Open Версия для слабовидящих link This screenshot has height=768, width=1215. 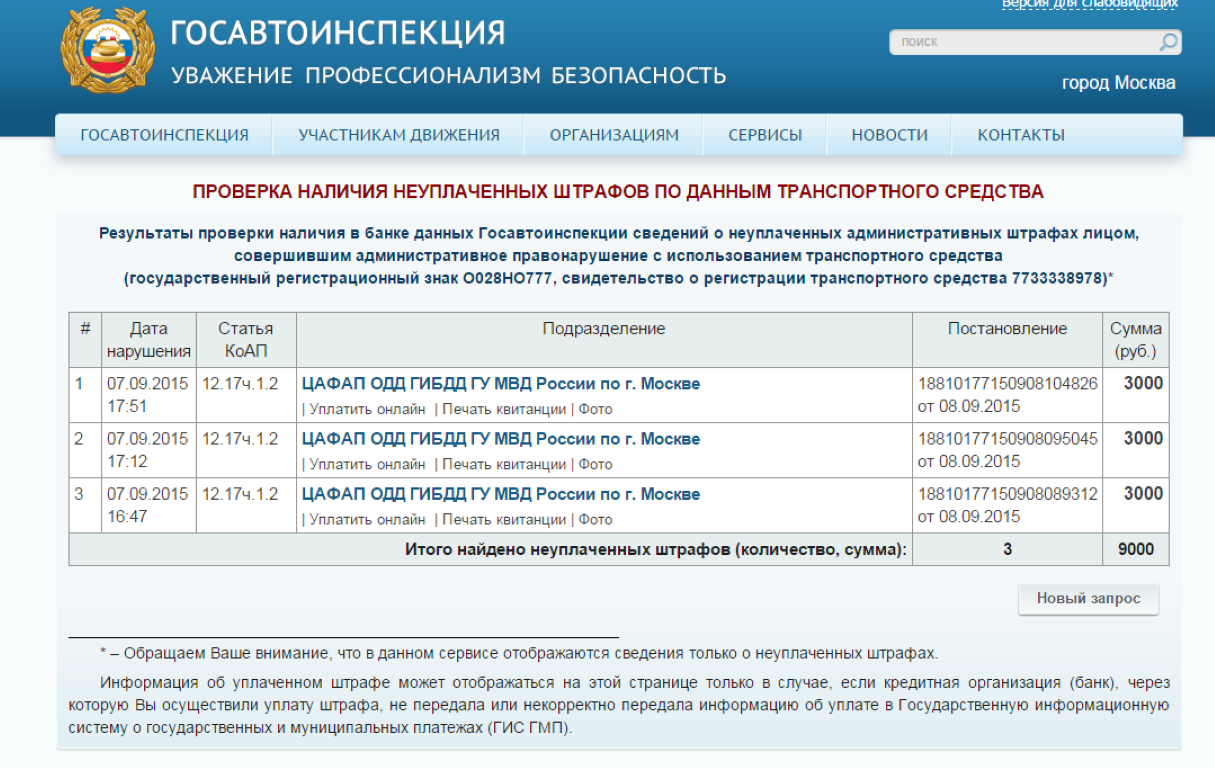(x=1089, y=4)
